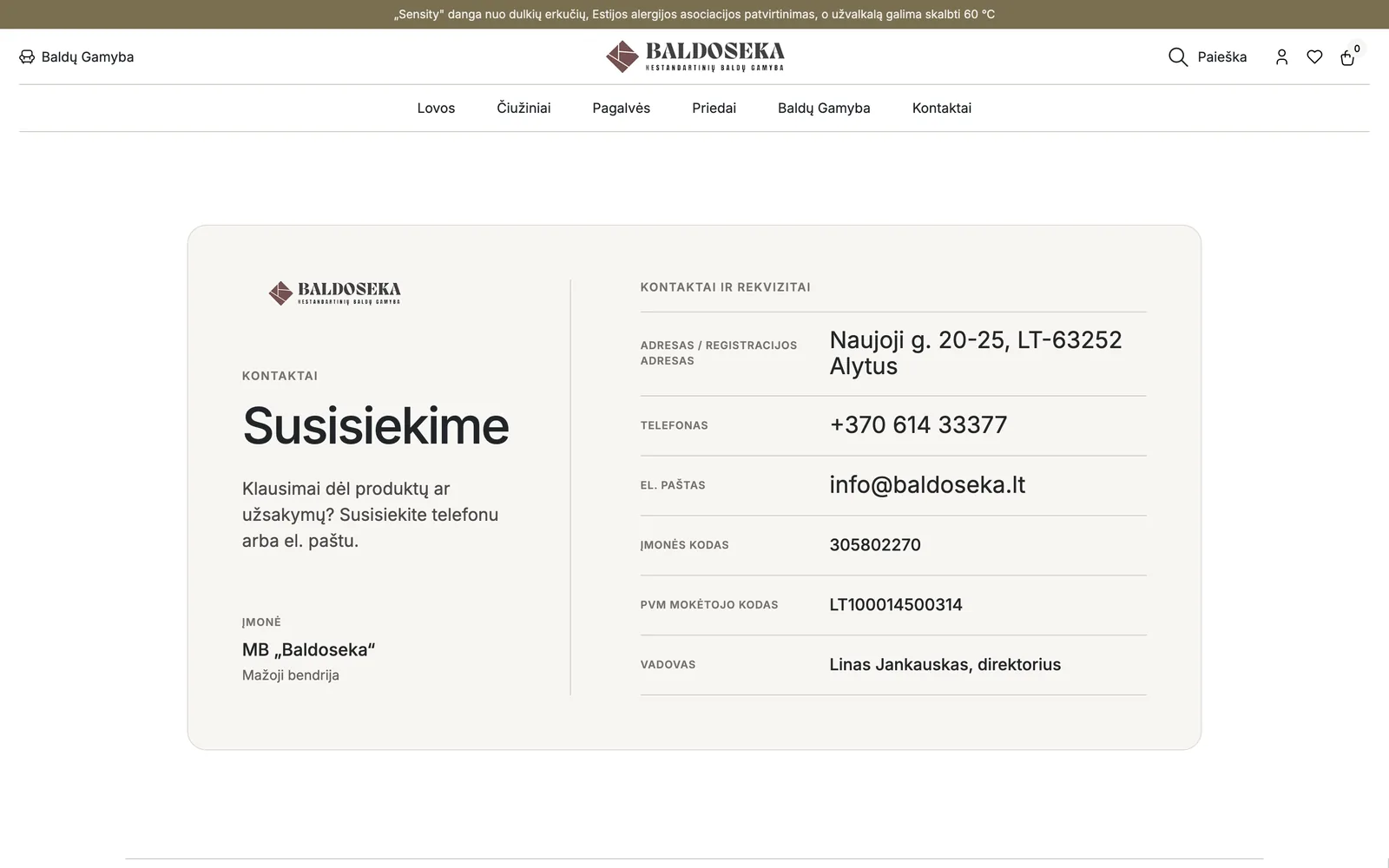The image size is (1389, 868).
Task: Click the Baldoseka logo in contact card
Action: tap(334, 293)
